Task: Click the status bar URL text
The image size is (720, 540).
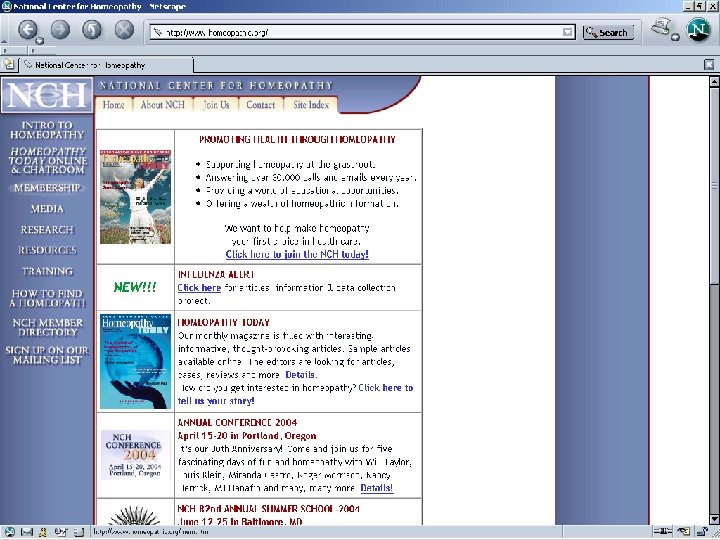Action: [x=152, y=532]
